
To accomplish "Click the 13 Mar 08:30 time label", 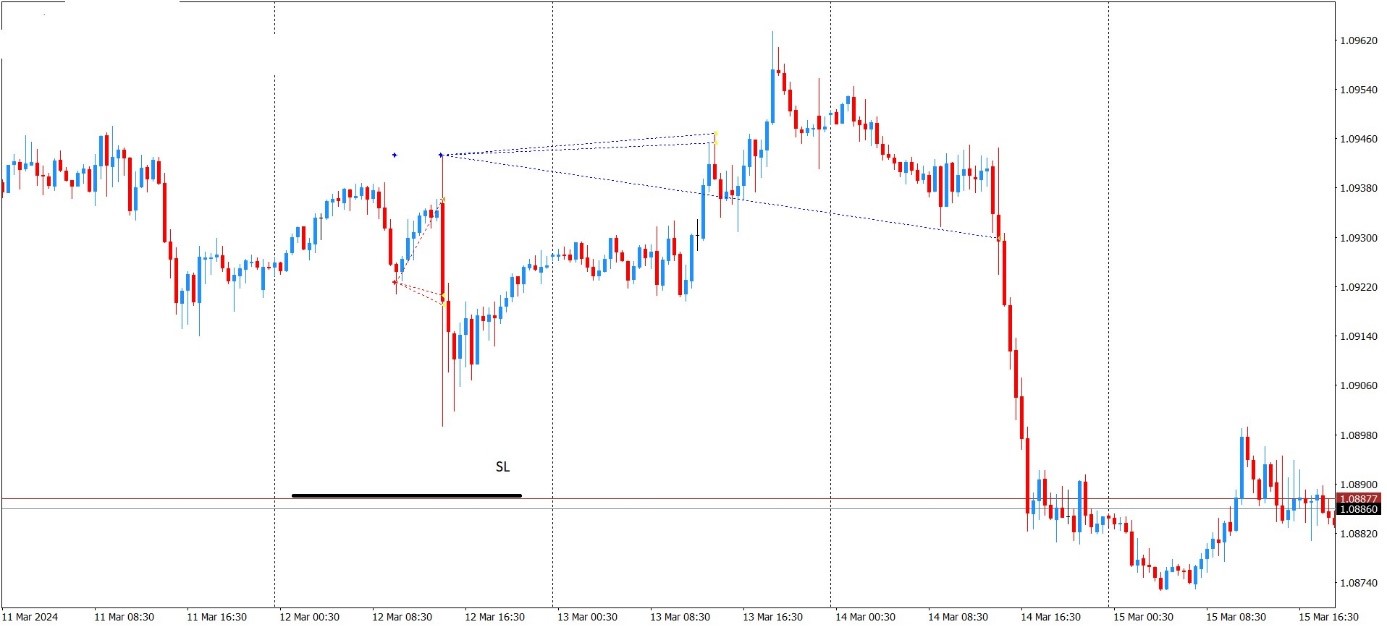I will point(681,617).
